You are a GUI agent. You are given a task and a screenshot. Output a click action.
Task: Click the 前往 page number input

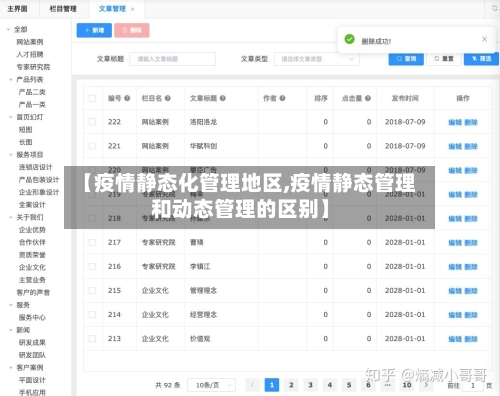[x=472, y=385]
